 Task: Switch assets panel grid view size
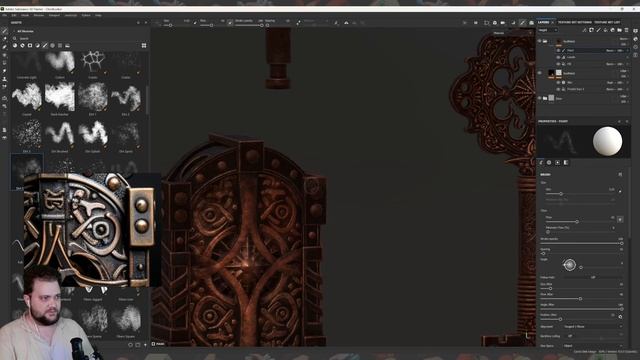pos(144,46)
